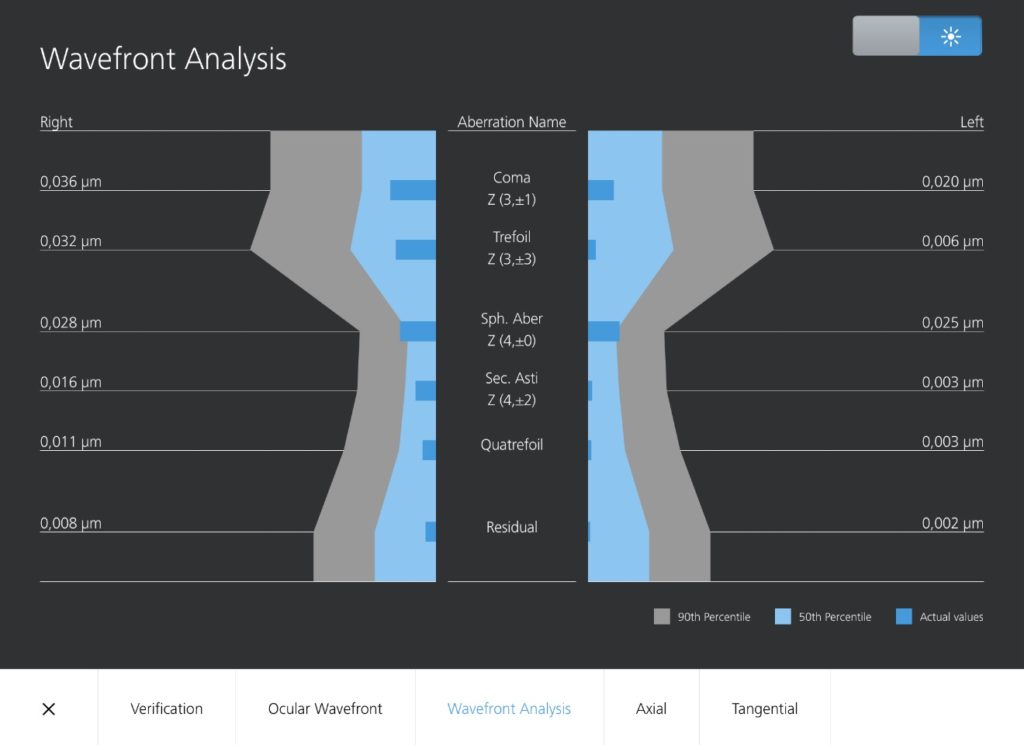Click the Quatrefoil aberration label
The width and height of the screenshot is (1024, 745).
[x=512, y=445]
